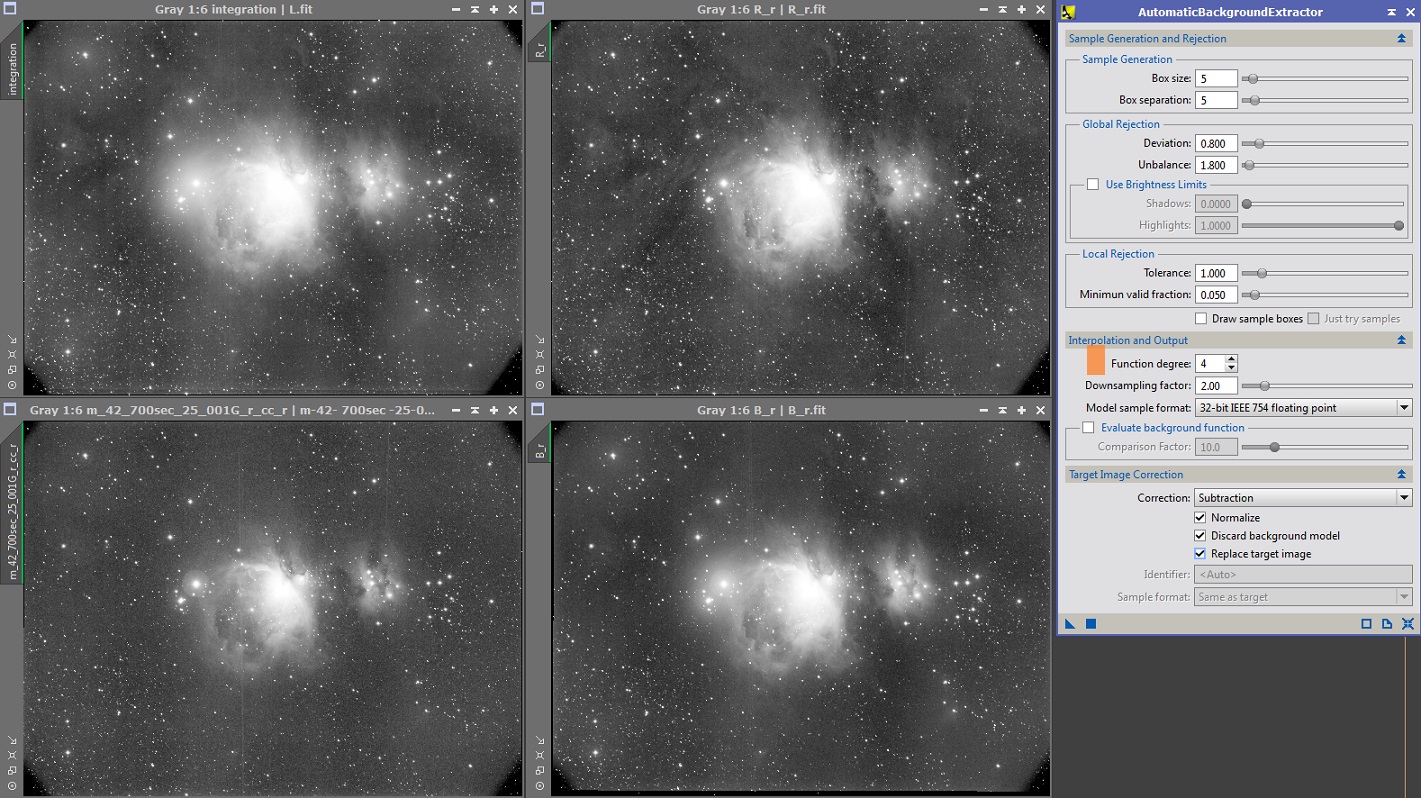Image resolution: width=1421 pixels, height=798 pixels.
Task: Click the blue Apply Global square icon
Action: pyautogui.click(x=1091, y=624)
